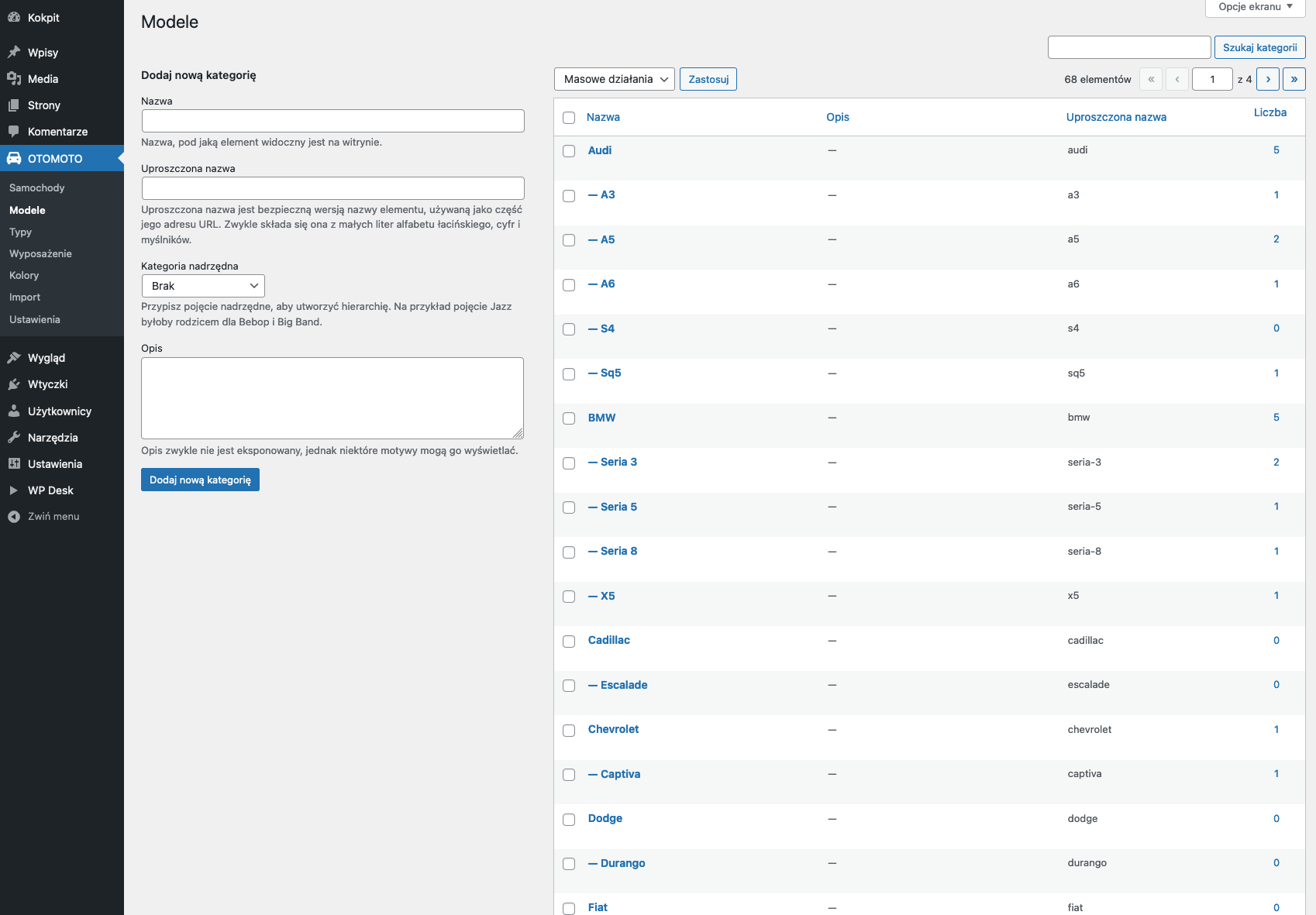Check the Seria 5 row checkbox
The width and height of the screenshot is (1316, 915).
[x=569, y=507]
